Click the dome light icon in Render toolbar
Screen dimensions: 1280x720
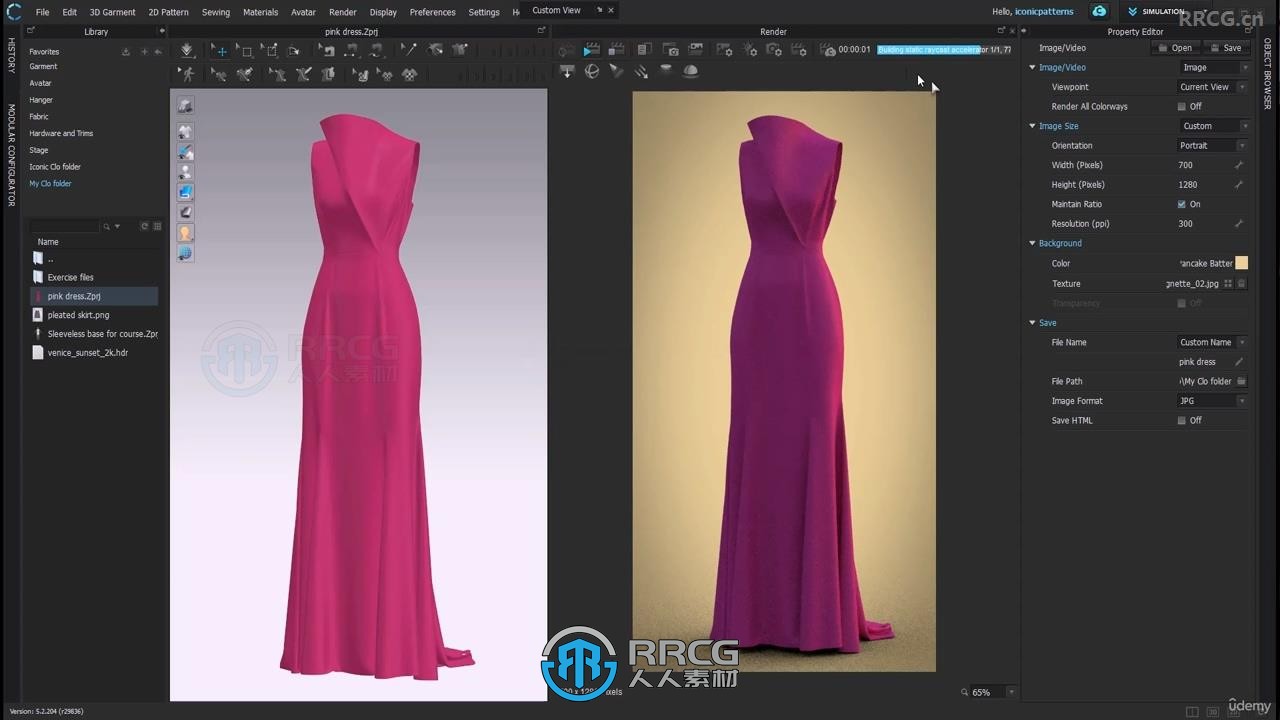pos(690,71)
